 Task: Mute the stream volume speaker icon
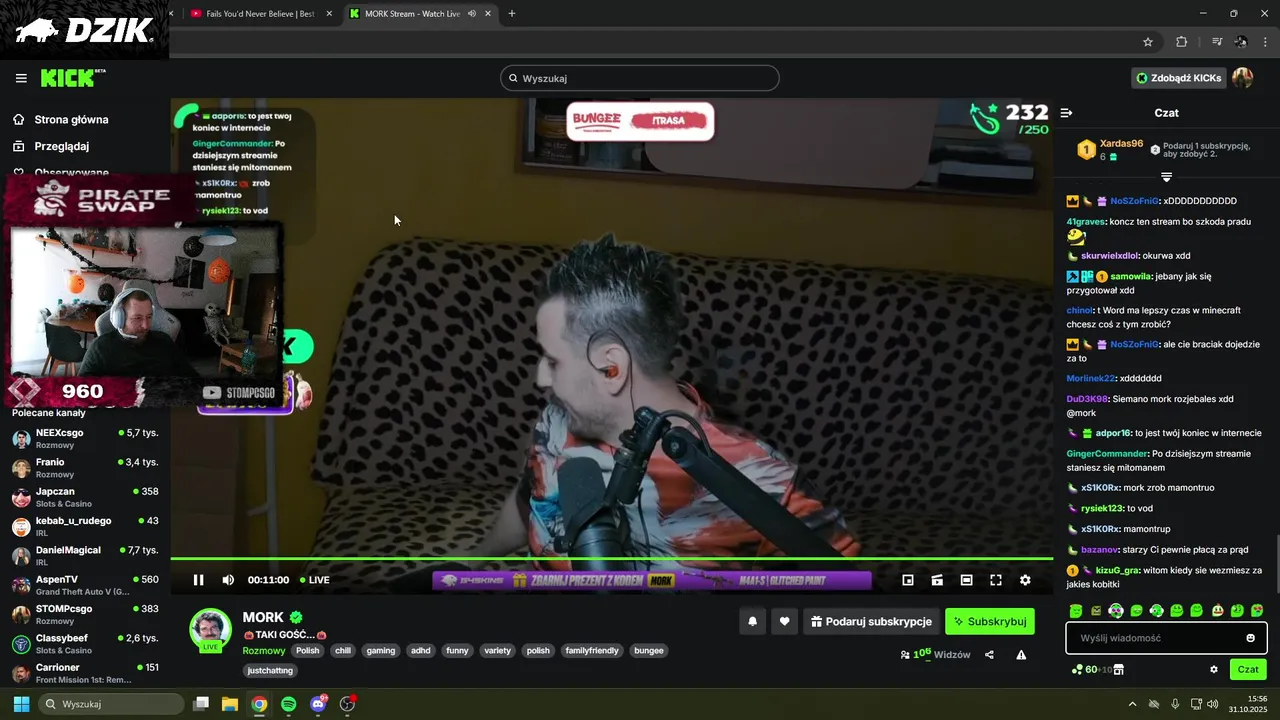(x=228, y=580)
